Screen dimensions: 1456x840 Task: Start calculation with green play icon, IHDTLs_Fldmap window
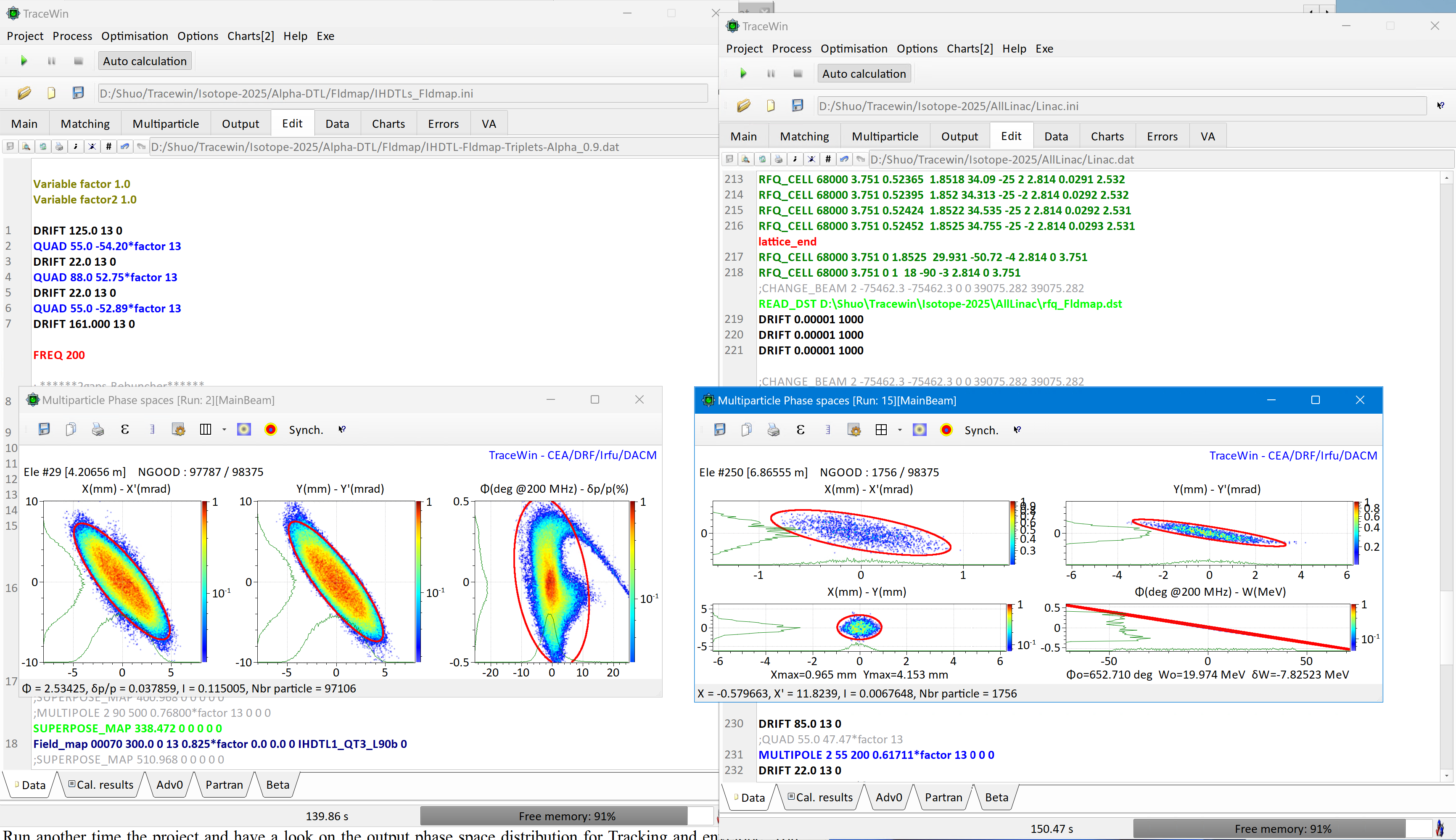pos(24,61)
